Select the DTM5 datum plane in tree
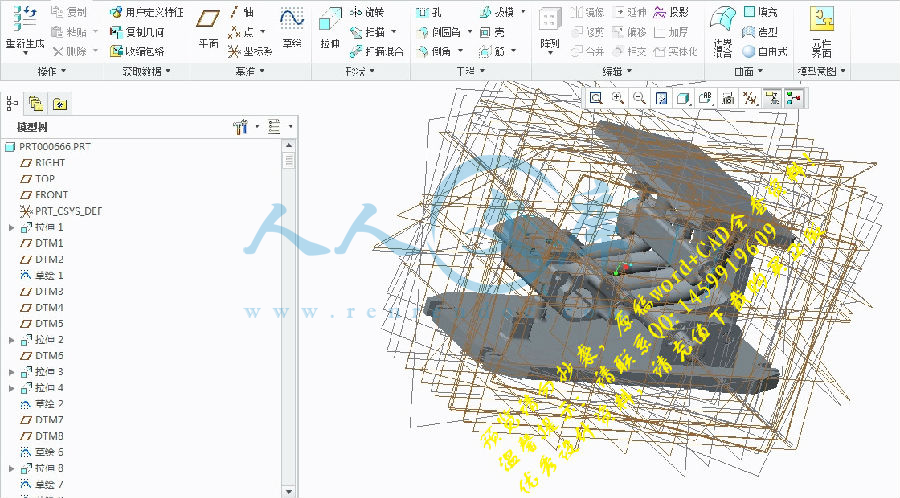The width and height of the screenshot is (900, 498). click(x=42, y=324)
